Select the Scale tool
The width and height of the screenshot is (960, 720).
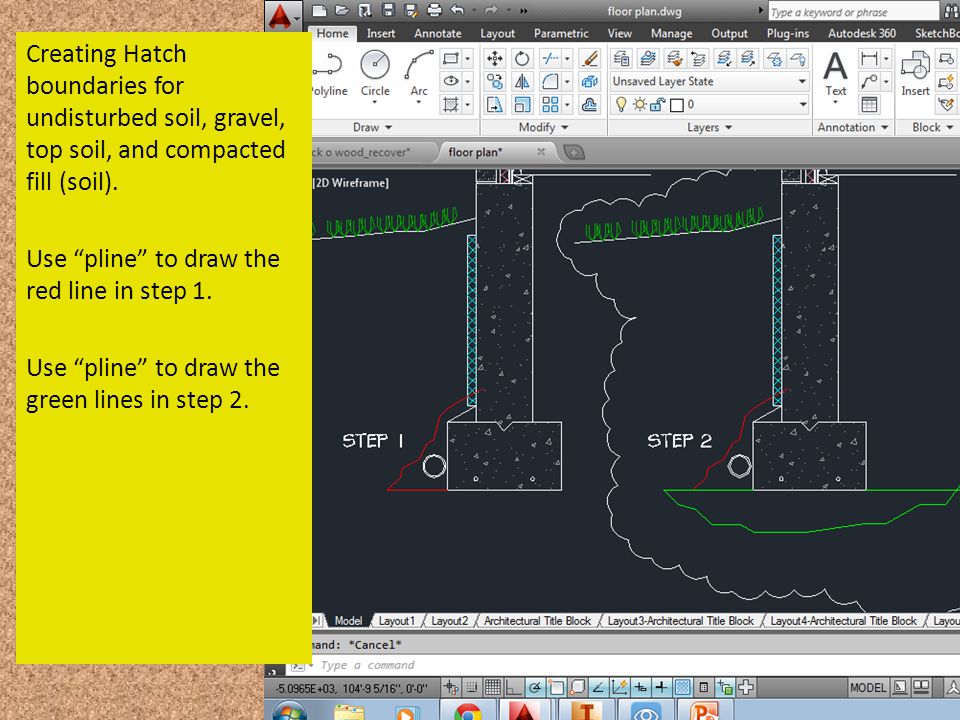click(522, 105)
